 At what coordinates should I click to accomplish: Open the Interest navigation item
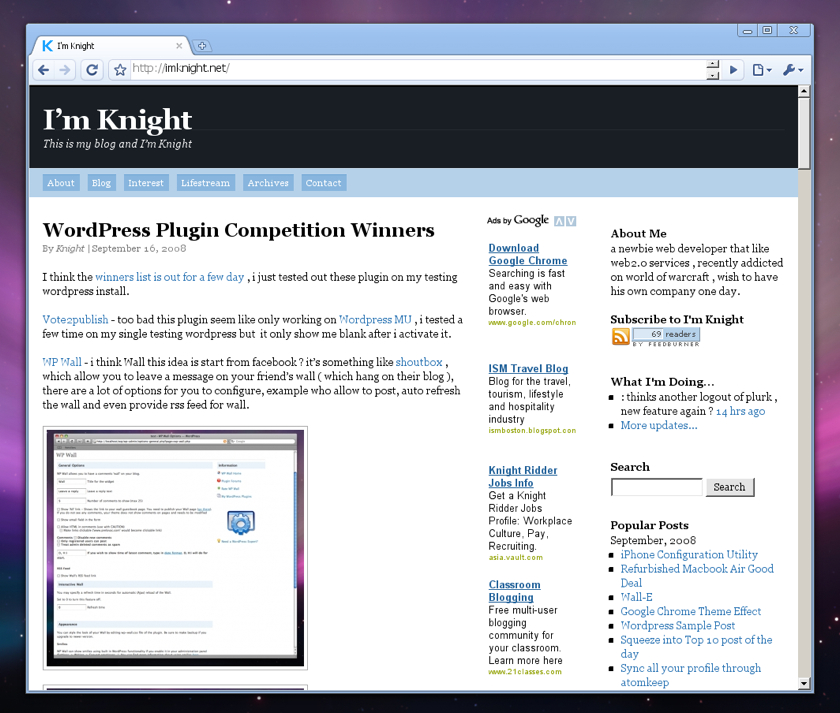146,183
